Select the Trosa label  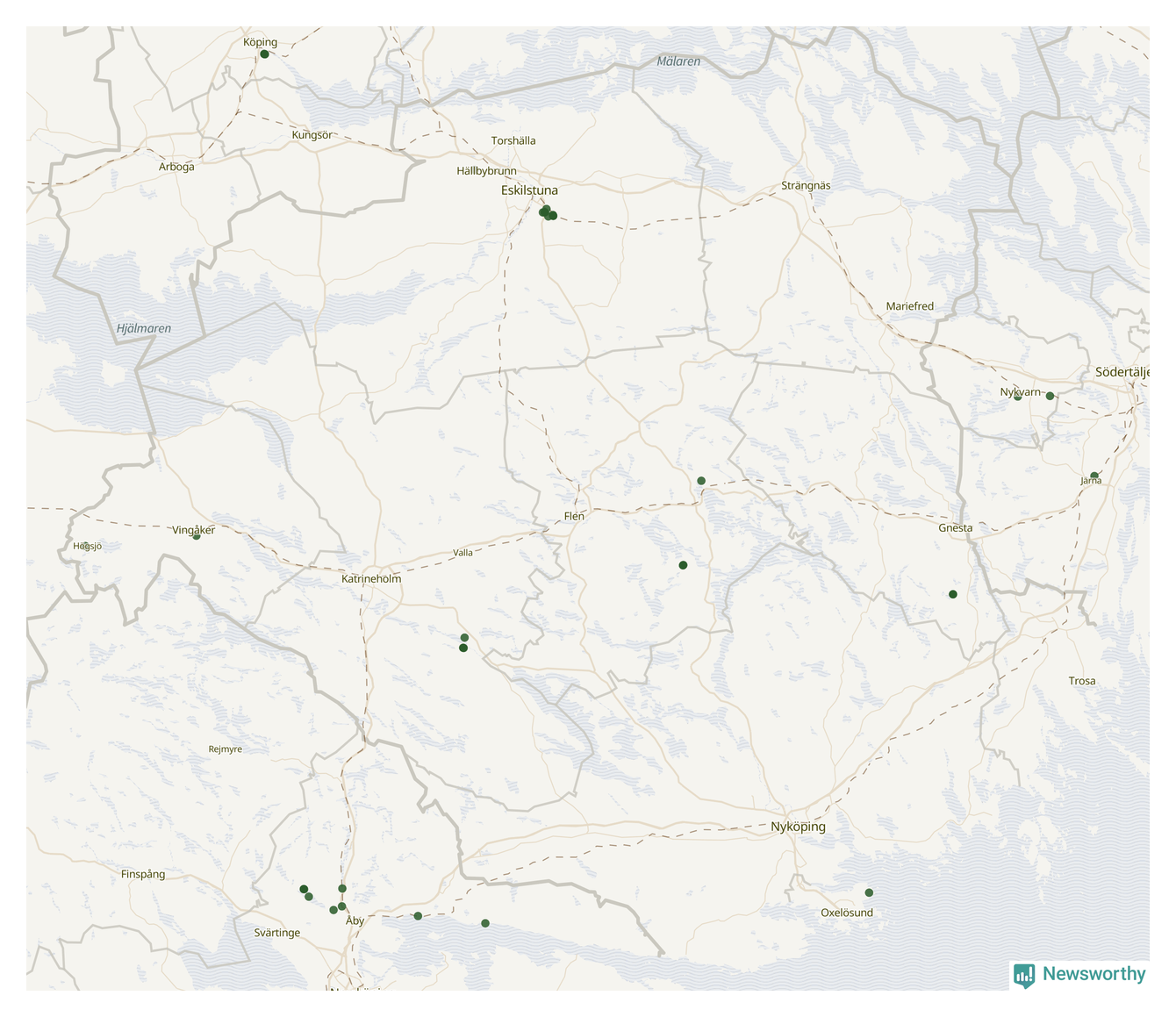click(x=1082, y=681)
